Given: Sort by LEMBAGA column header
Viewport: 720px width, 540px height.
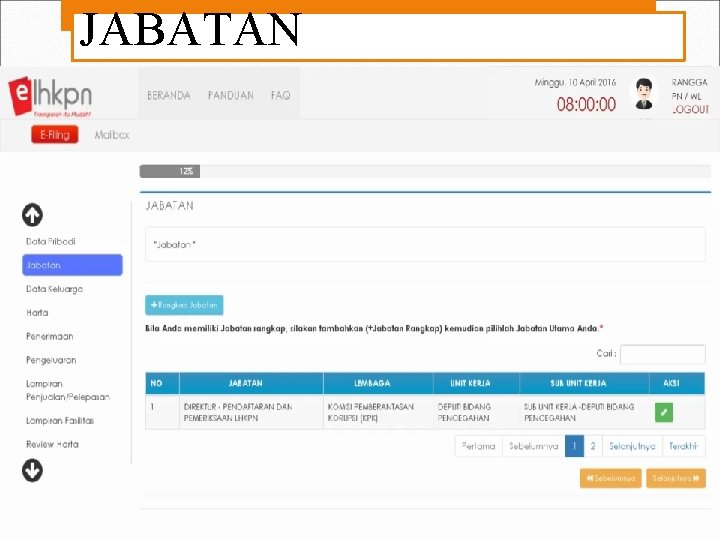Looking at the screenshot, I should click(x=378, y=383).
